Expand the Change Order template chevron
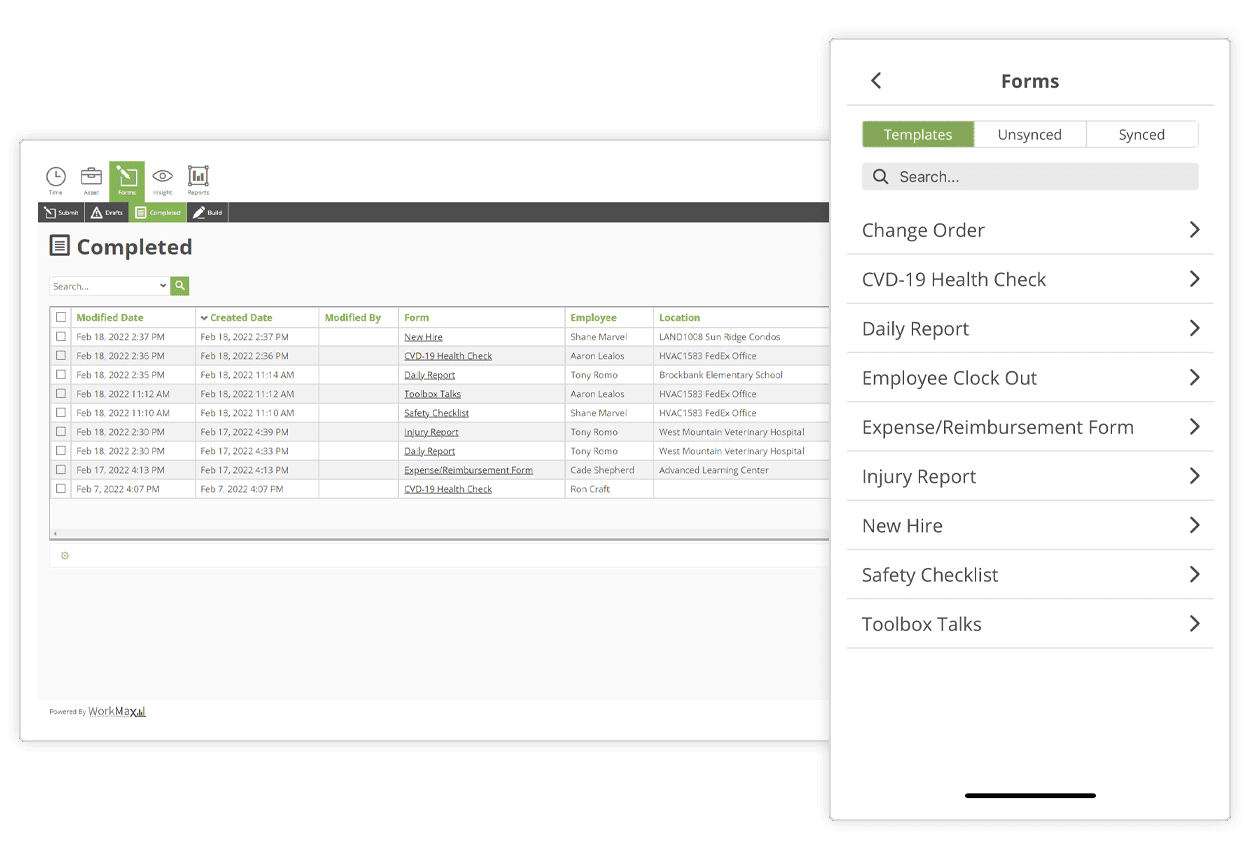The height and width of the screenshot is (864, 1250). point(1194,230)
